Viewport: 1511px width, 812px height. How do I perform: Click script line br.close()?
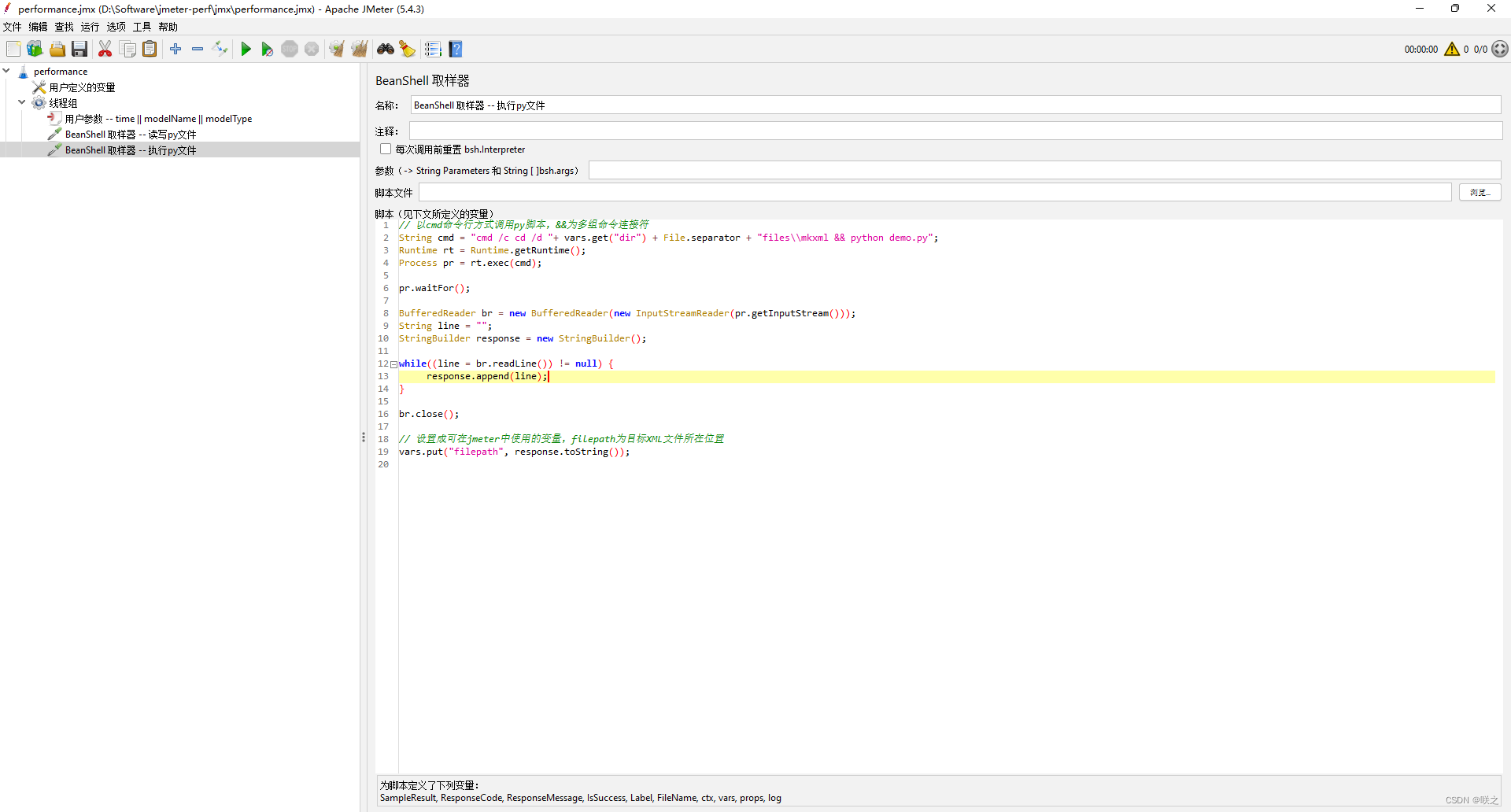pyautogui.click(x=429, y=414)
